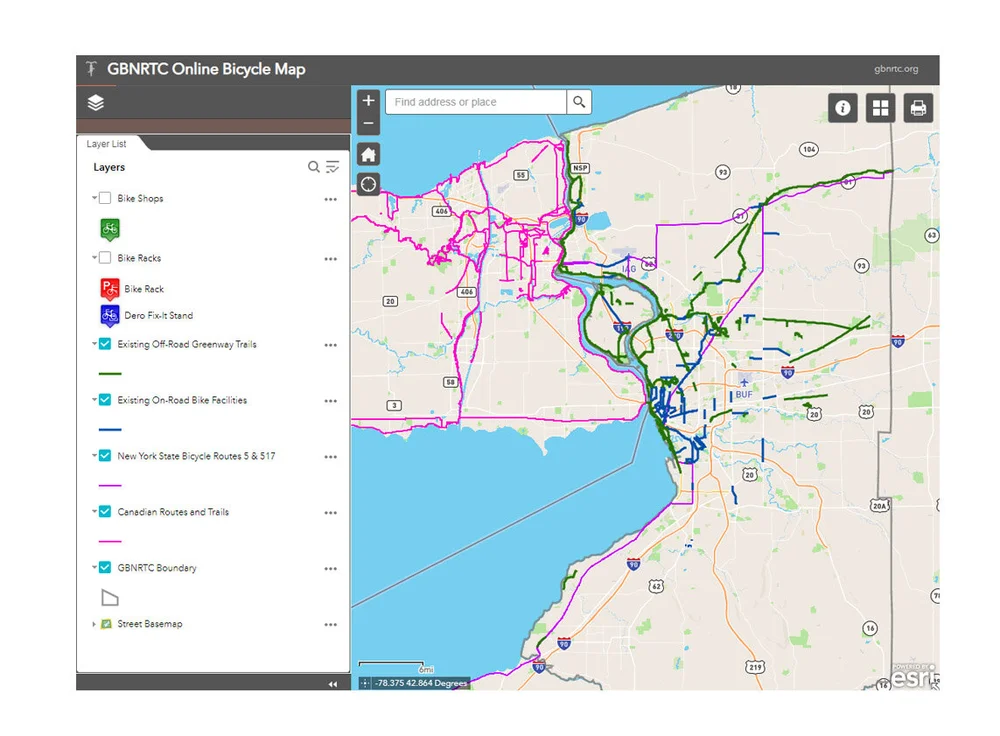Open the Info panel via the info icon
1000x736 pixels.
843,108
